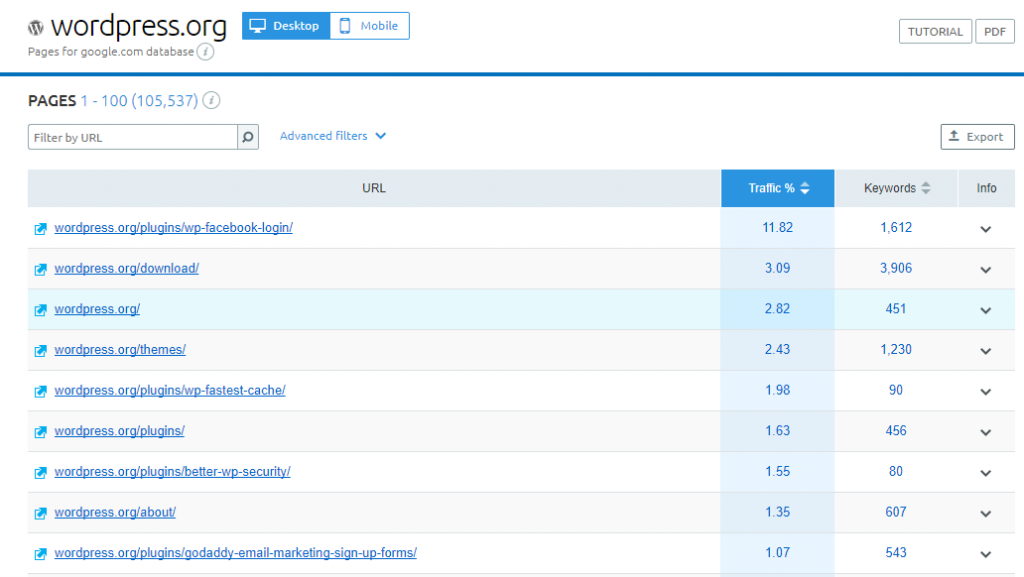Click traffic value 1.55

click(x=778, y=471)
